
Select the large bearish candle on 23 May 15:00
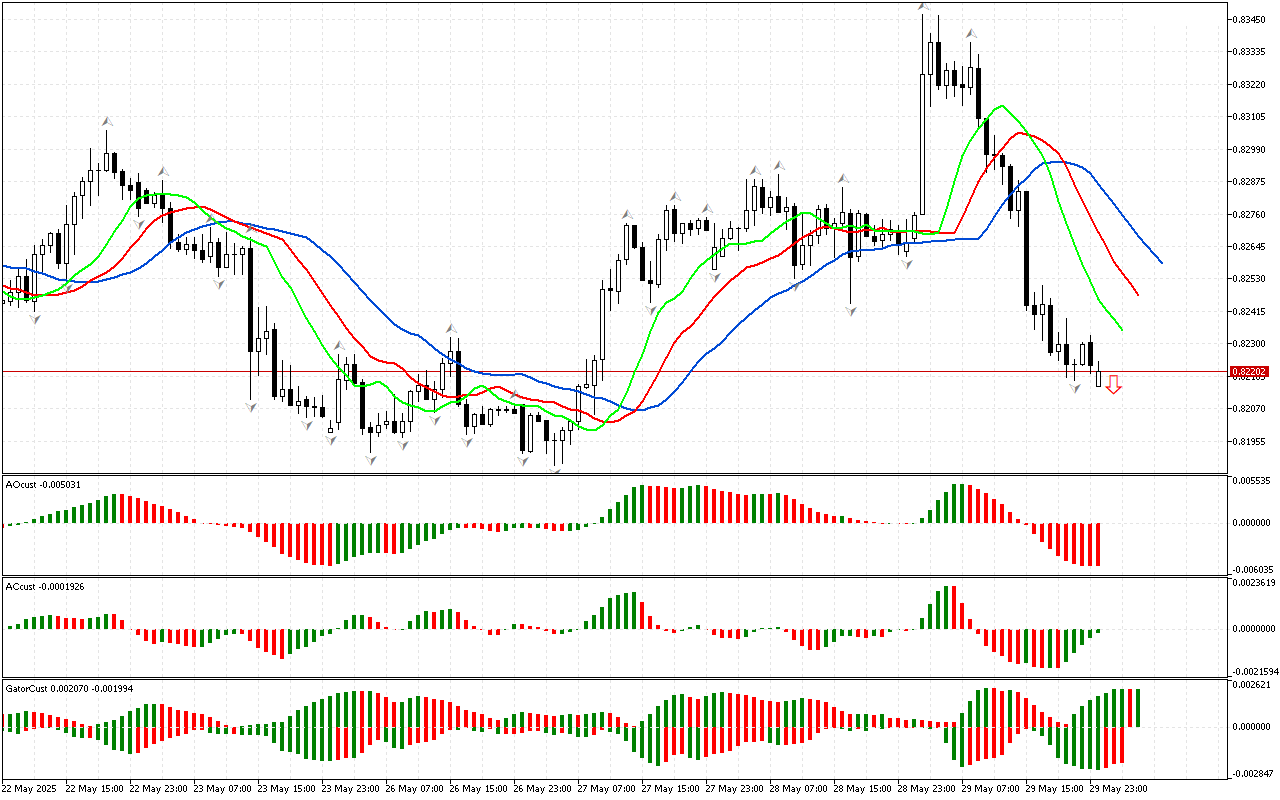coord(250,299)
